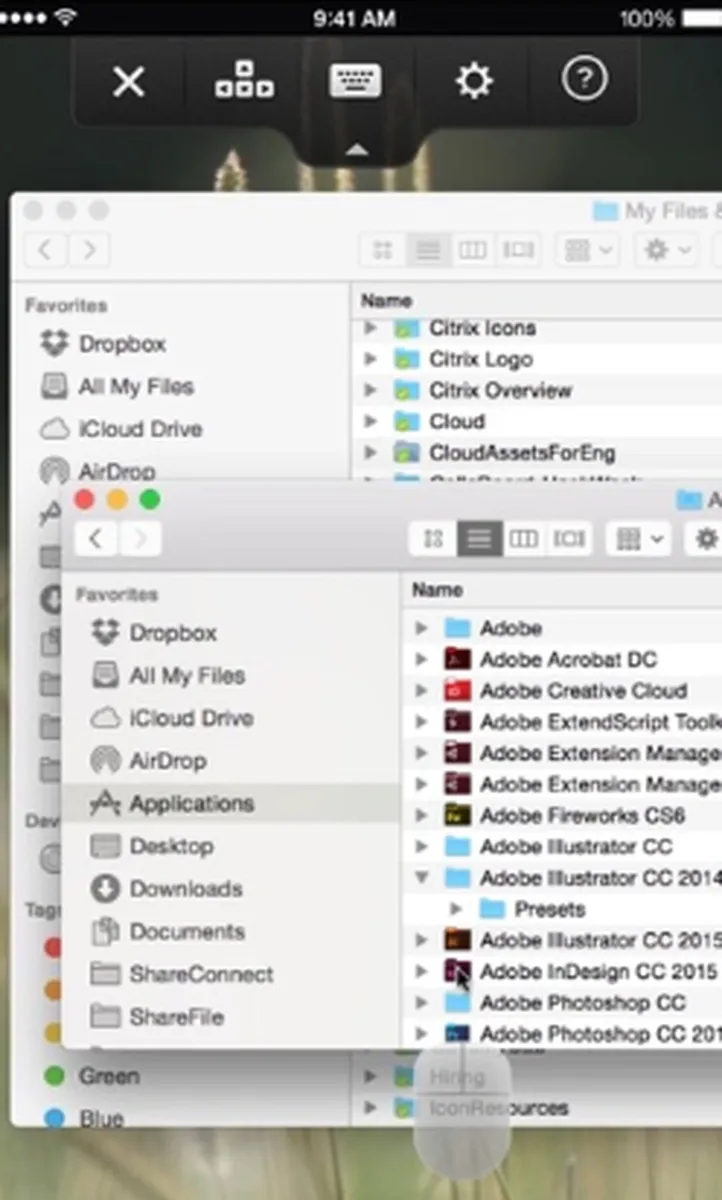Expand Adobe Acrobat DC disclosure triangle
Screen dimensions: 722x1200
[x=421, y=659]
